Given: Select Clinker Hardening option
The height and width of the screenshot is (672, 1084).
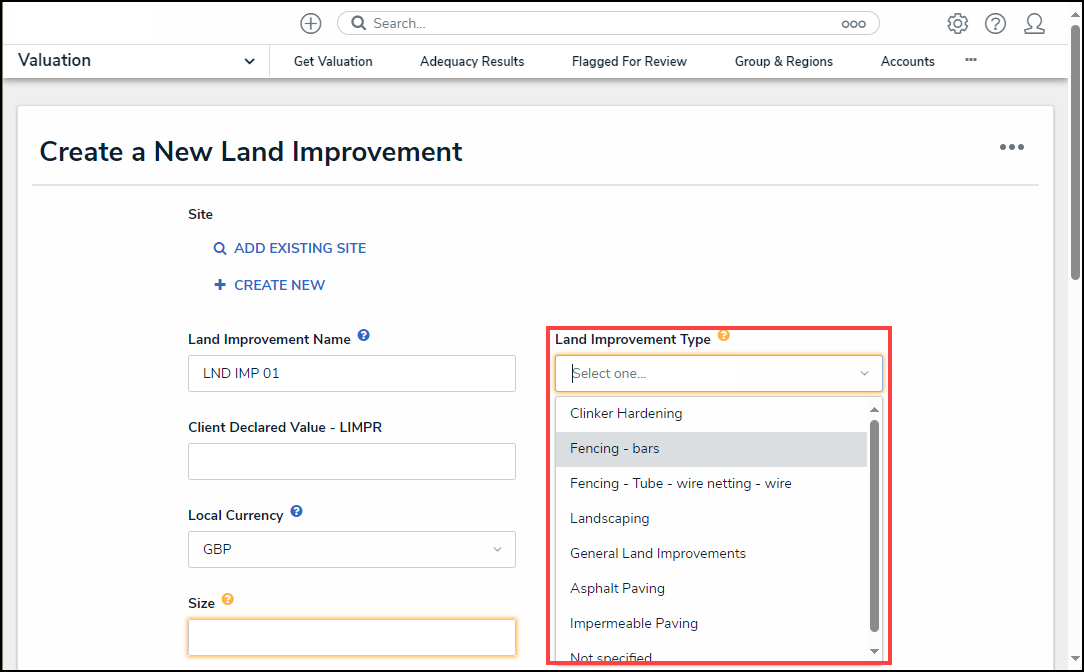Looking at the screenshot, I should pos(711,413).
